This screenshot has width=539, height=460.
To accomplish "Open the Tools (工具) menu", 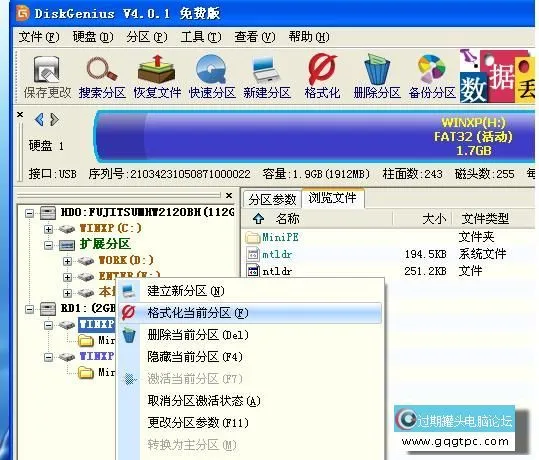I will click(x=201, y=36).
